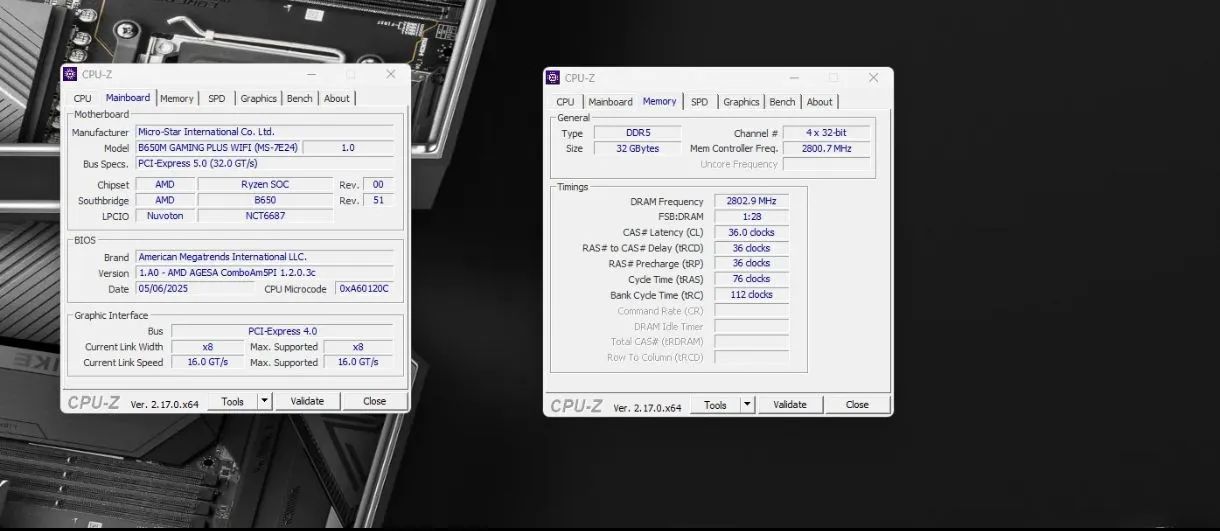Screen dimensions: 1220x531
Task: Minimize the Memory CPU-Z window
Action: coord(793,77)
